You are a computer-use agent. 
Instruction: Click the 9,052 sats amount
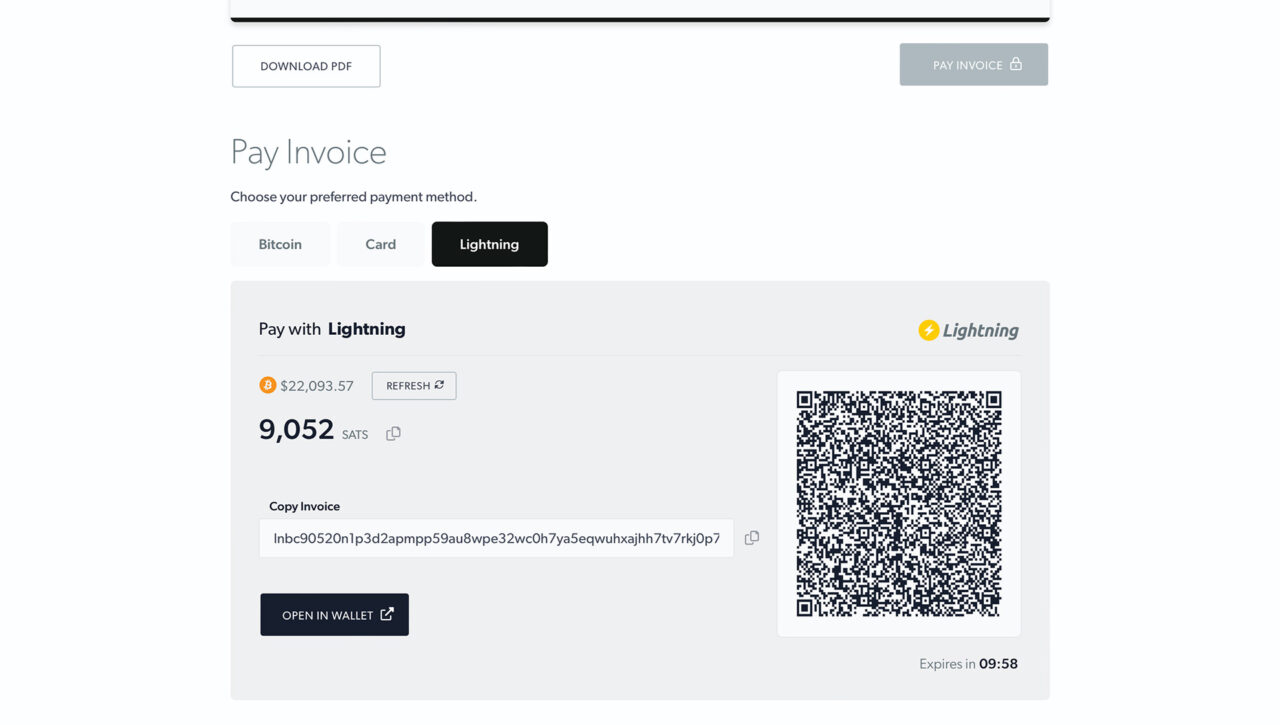pos(296,430)
